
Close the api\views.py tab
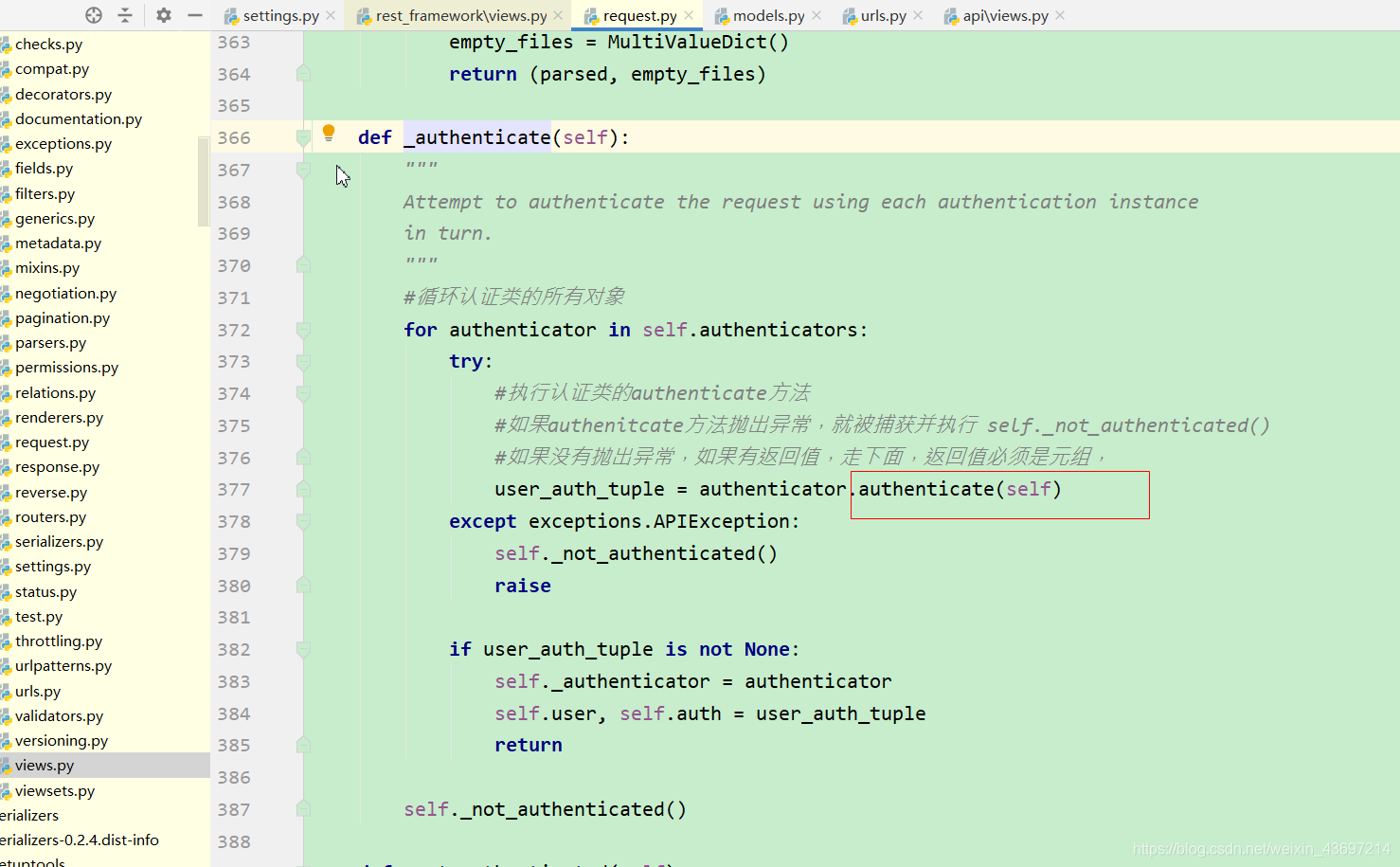tap(1060, 15)
